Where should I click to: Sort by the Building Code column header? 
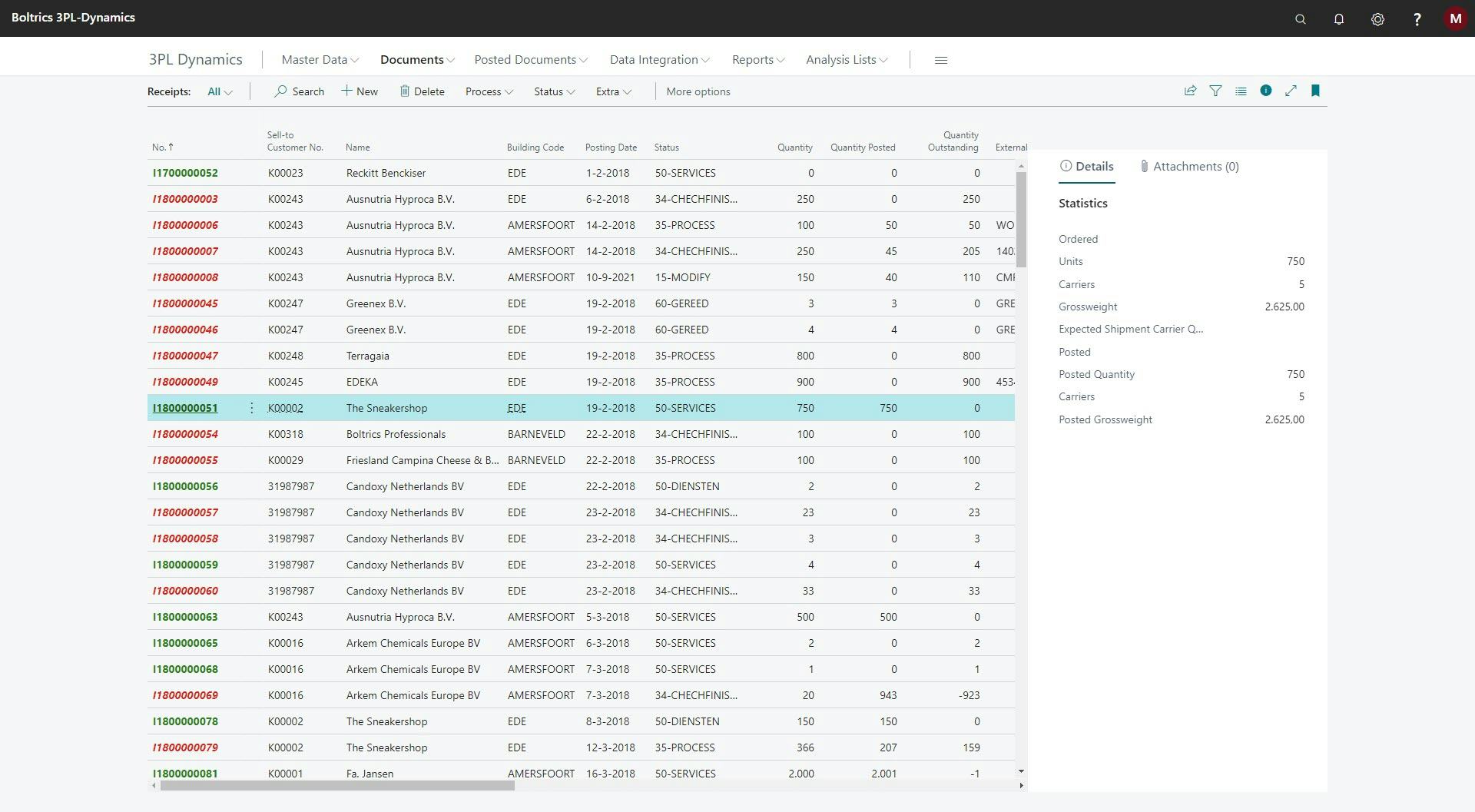pos(535,147)
